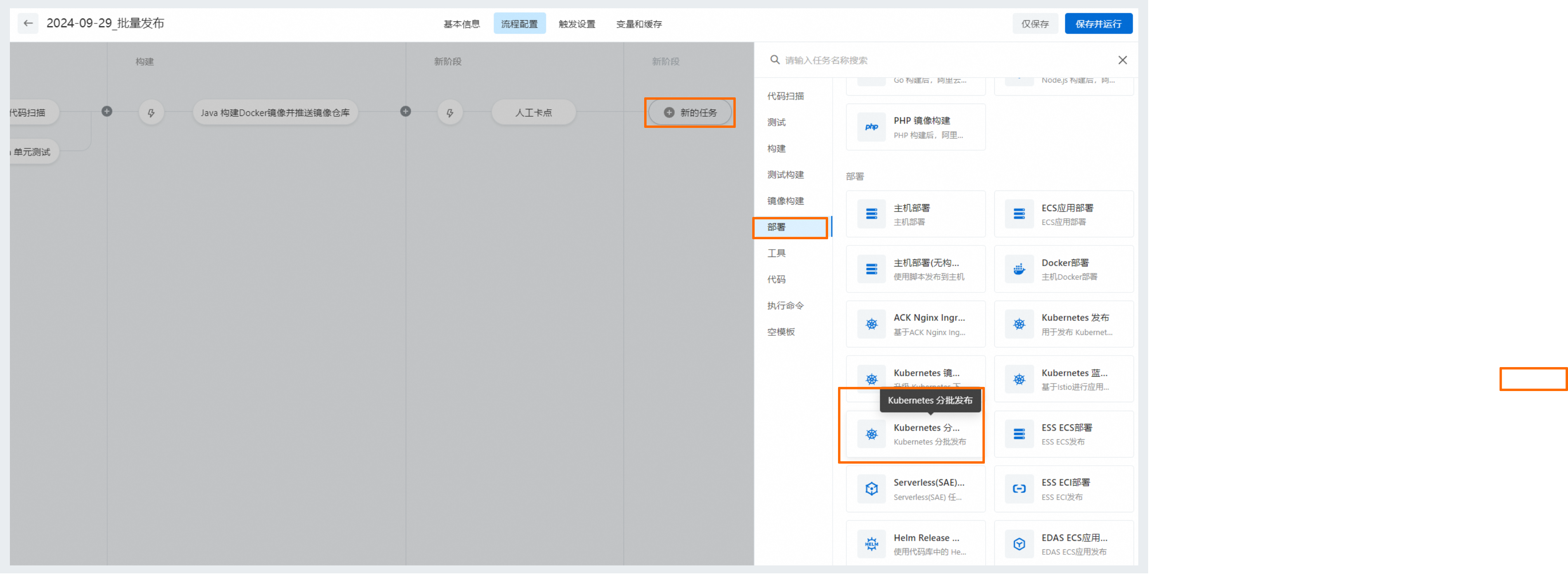Choose the Helm Release task title
Screen dimensions: 1568x575
pos(926,538)
